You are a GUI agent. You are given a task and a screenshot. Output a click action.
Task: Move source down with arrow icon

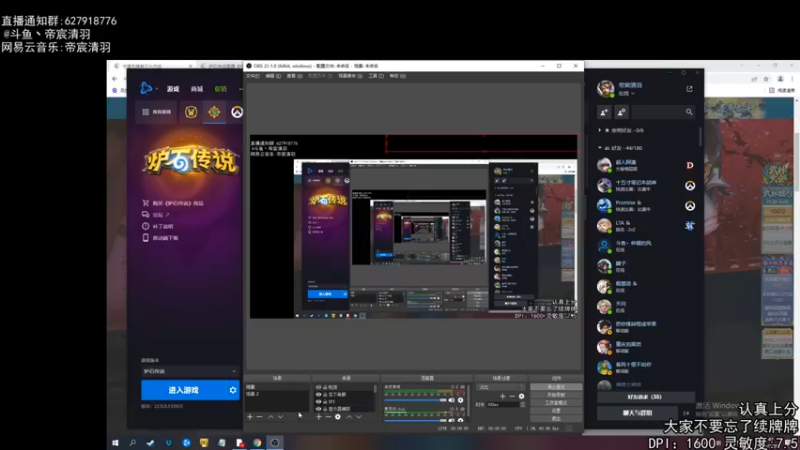[359, 417]
